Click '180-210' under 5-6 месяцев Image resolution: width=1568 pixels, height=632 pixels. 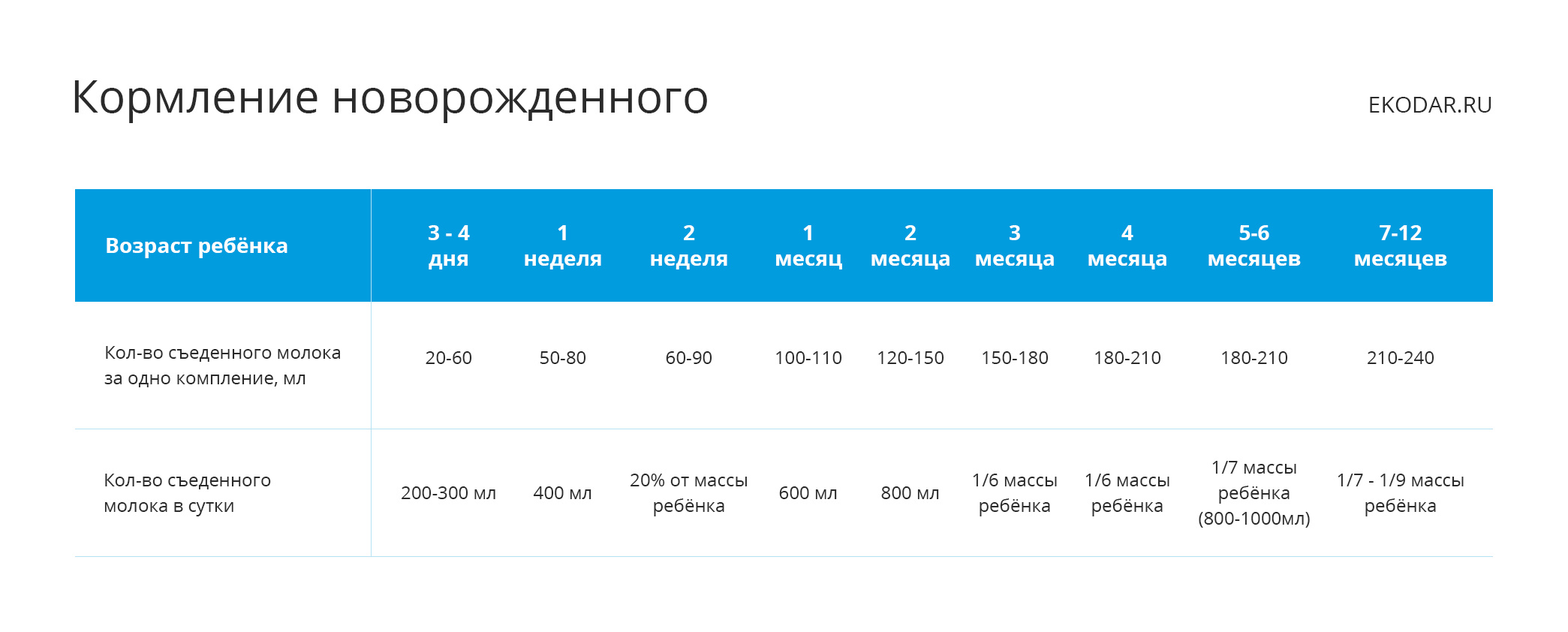tap(1254, 358)
